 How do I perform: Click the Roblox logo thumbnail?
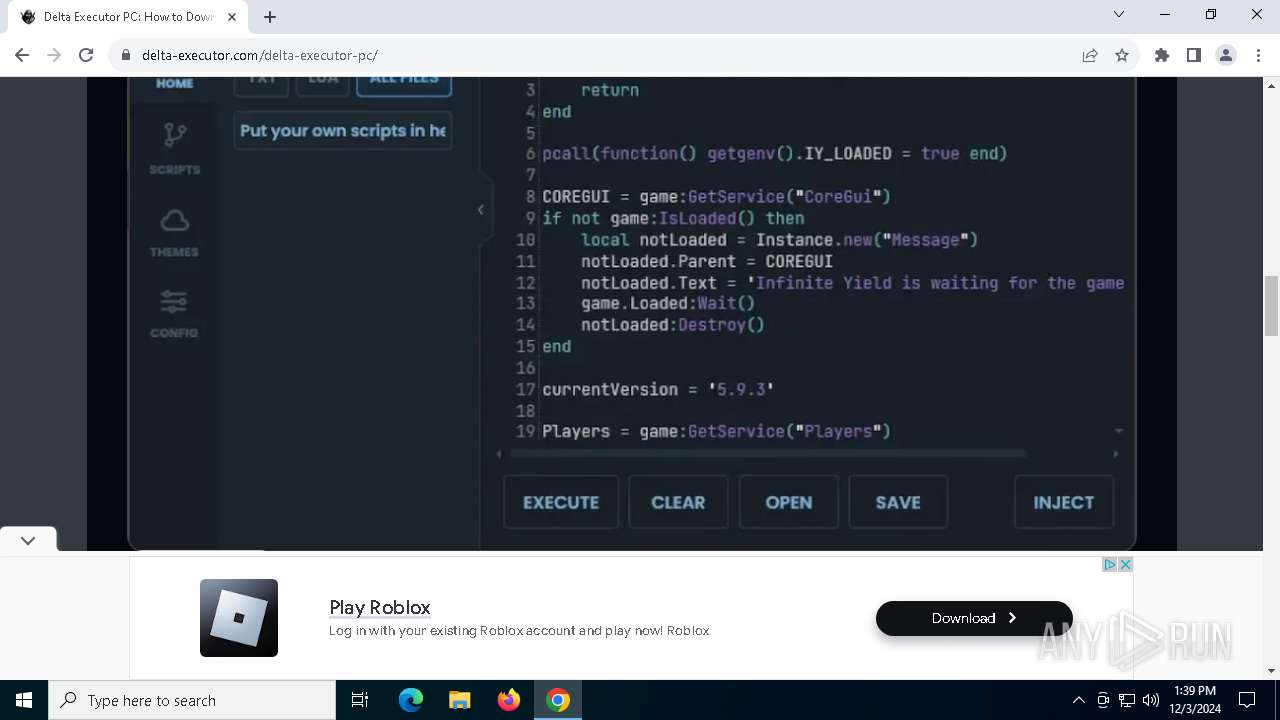[x=239, y=618]
